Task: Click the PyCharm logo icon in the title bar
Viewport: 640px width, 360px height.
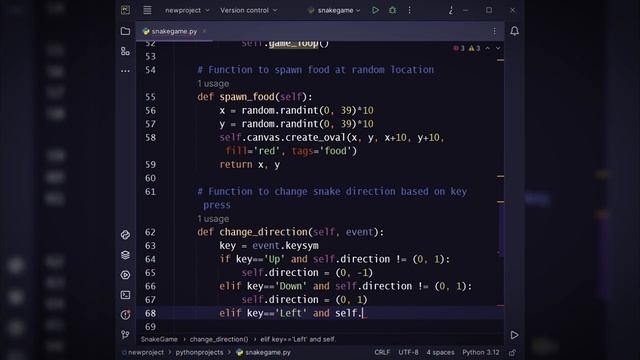Action: (125, 10)
